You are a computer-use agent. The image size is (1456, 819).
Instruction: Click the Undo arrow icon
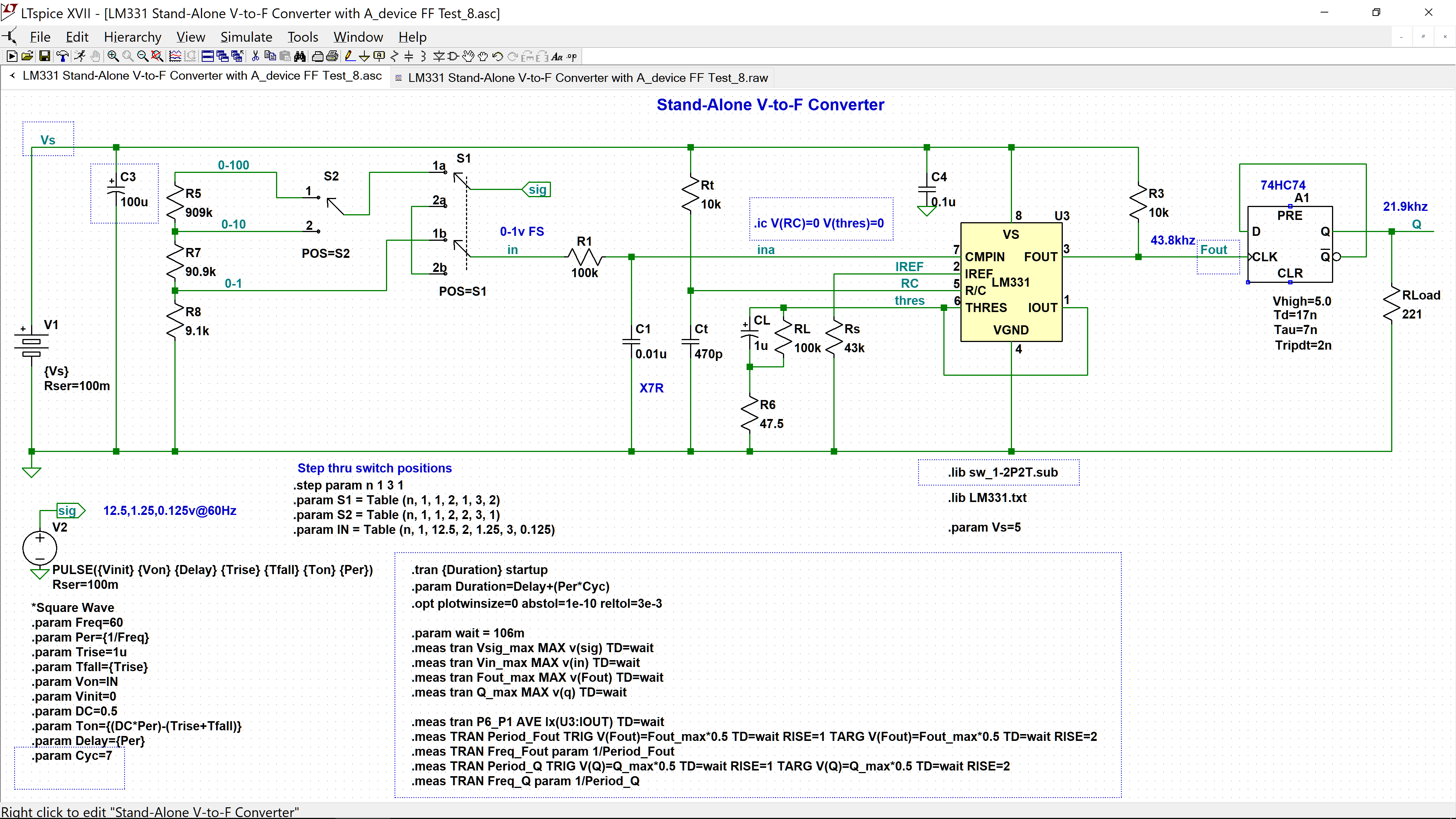click(498, 56)
